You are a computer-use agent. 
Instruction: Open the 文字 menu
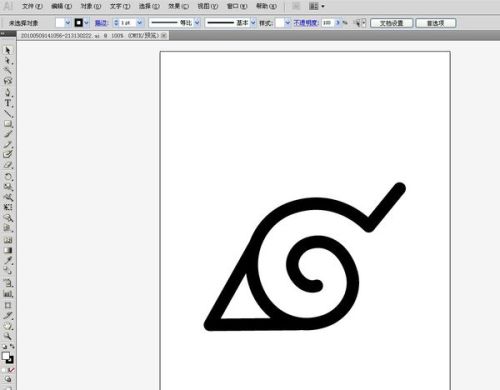(120, 6)
